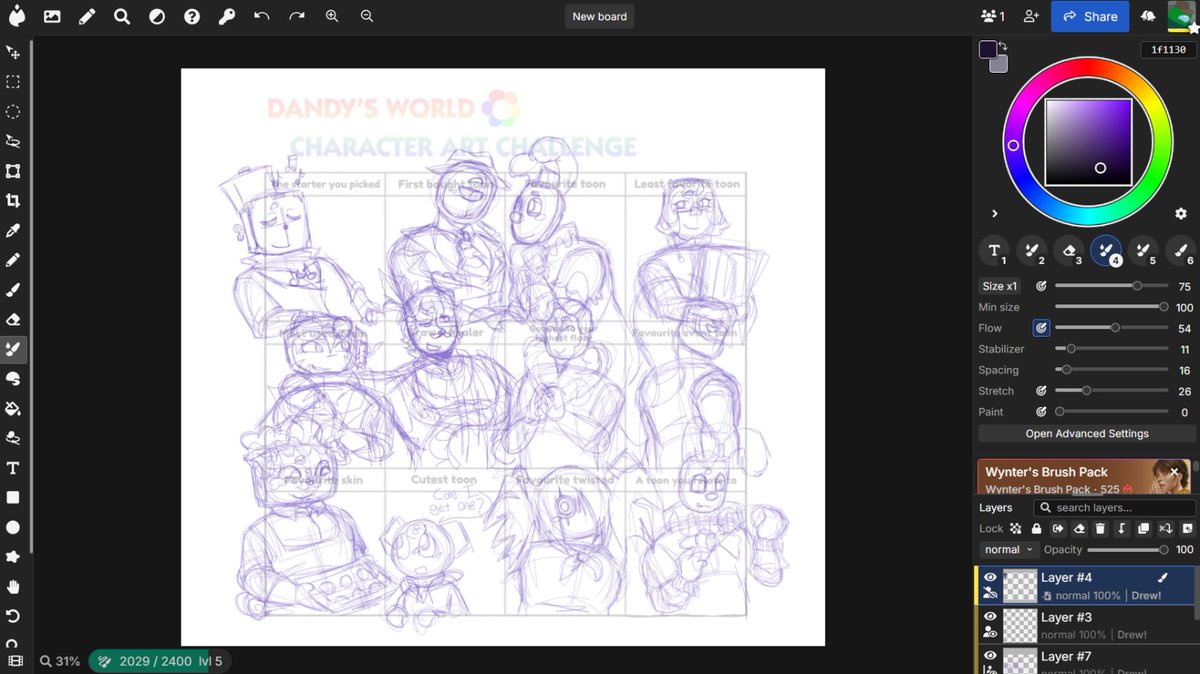Viewport: 1200px width, 674px height.
Task: Select the rectangular selection tool
Action: click(x=13, y=82)
